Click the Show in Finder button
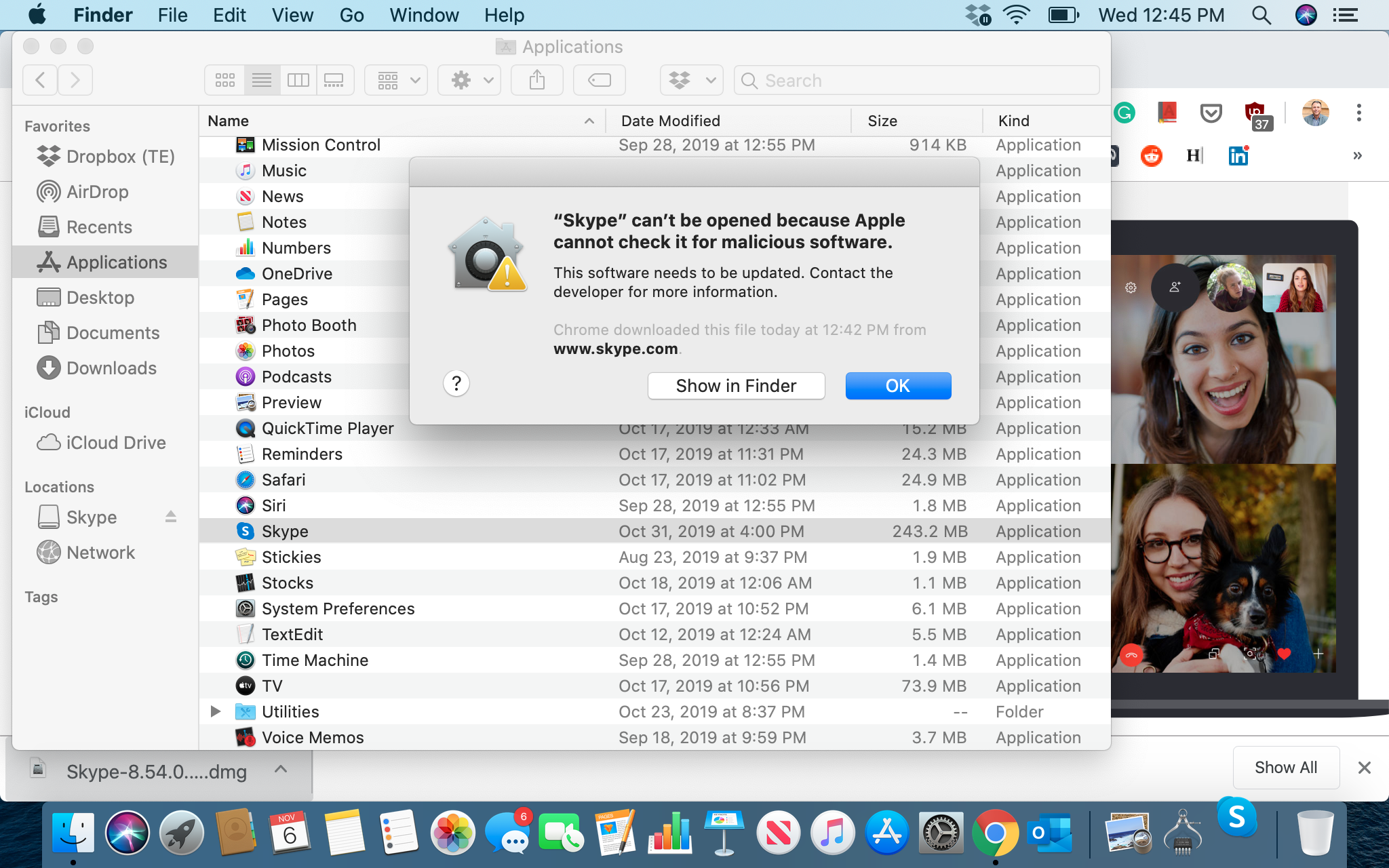The width and height of the screenshot is (1389, 868). pos(736,386)
